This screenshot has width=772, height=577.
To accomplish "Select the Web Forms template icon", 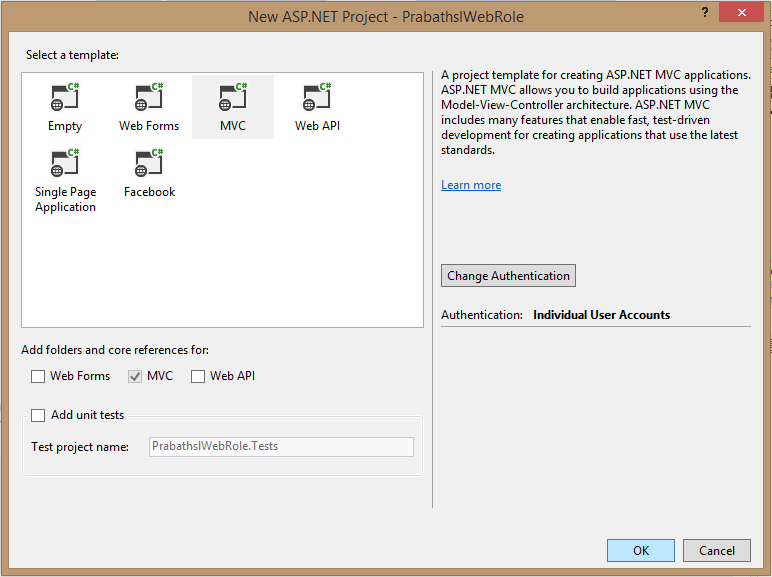I will [149, 97].
